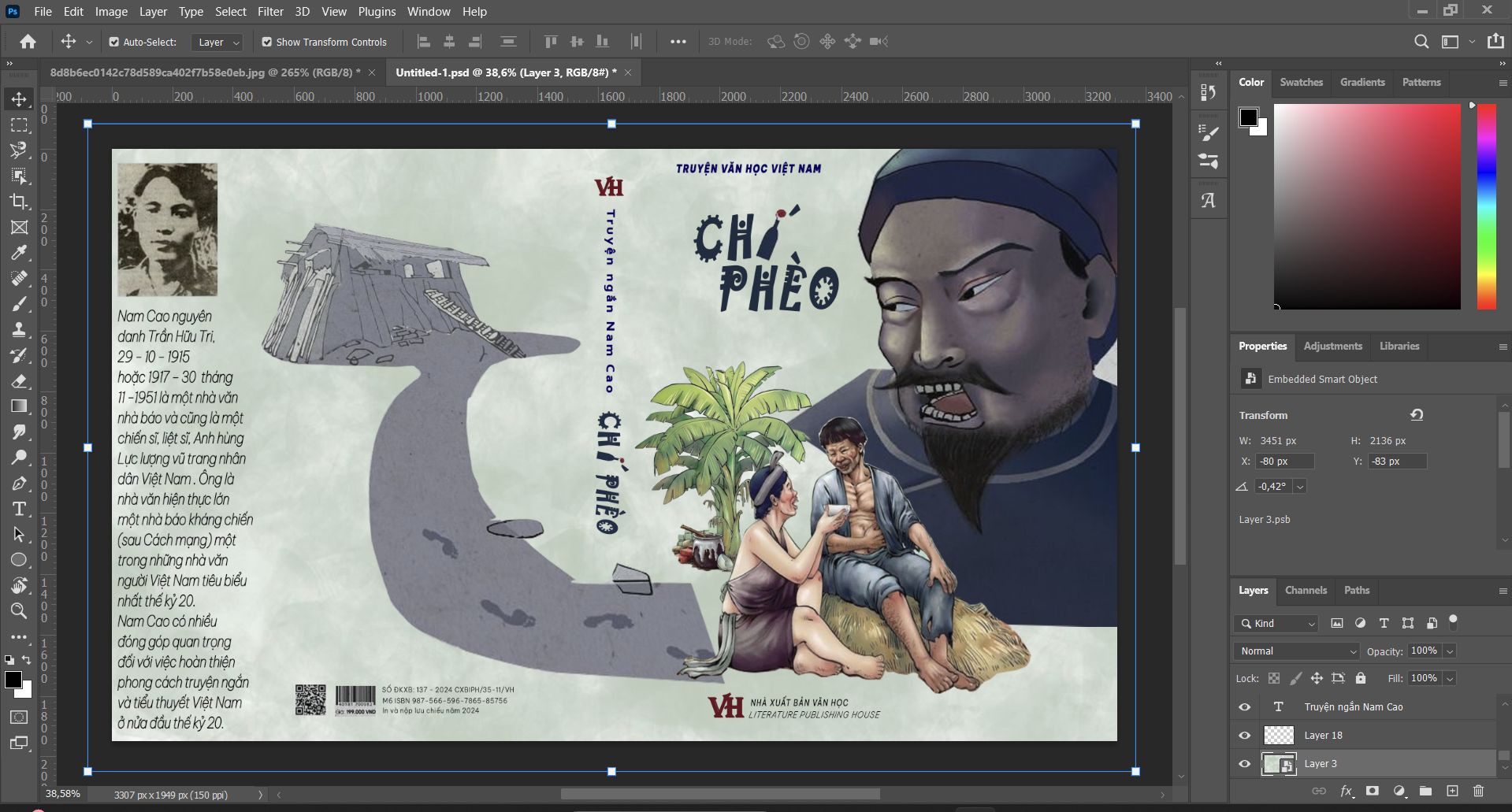This screenshot has height=812, width=1512.
Task: Select the Rectangular Marquee tool
Action: (19, 125)
